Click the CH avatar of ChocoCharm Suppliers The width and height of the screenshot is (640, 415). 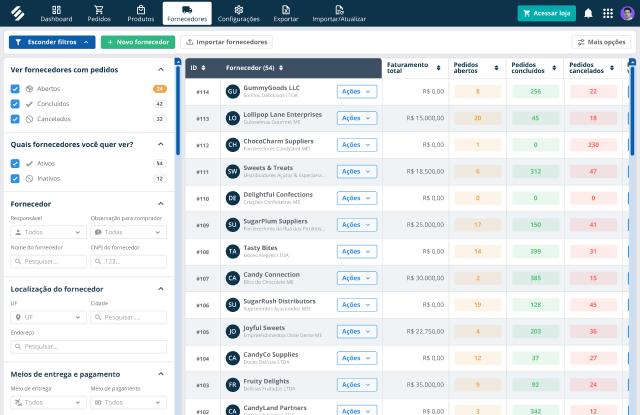(x=232, y=145)
